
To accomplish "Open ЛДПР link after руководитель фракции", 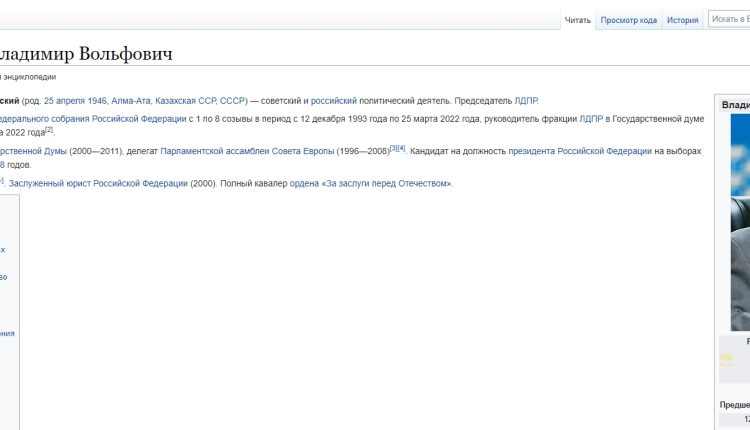I will coord(591,119).
